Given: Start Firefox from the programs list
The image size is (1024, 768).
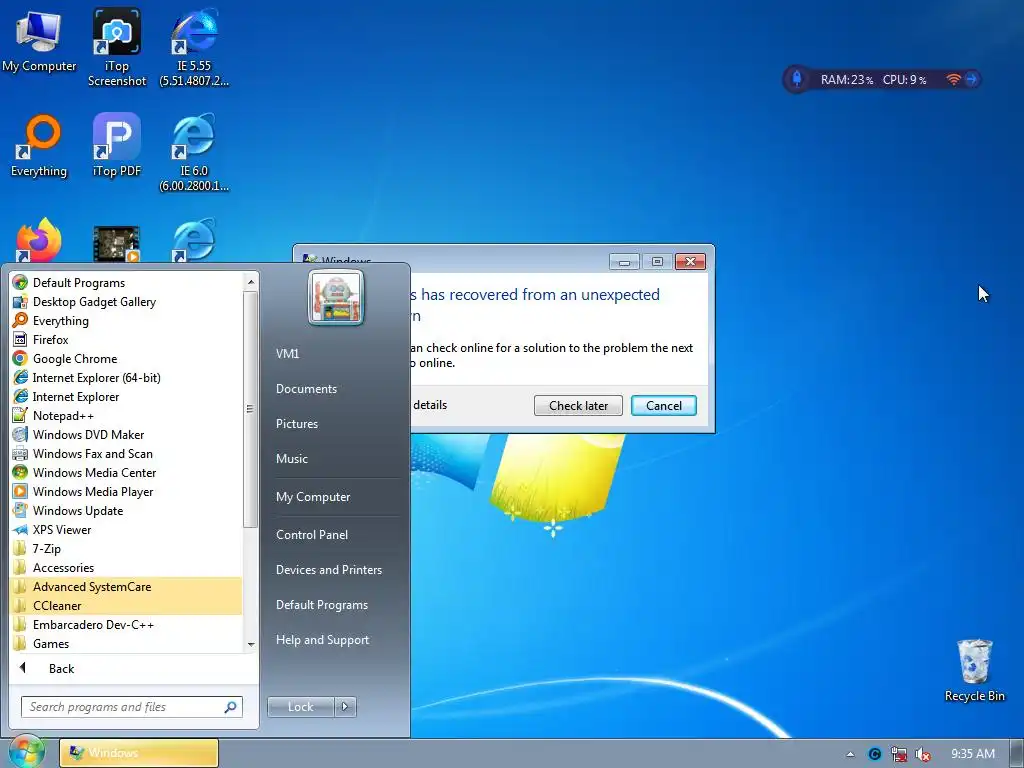Looking at the screenshot, I should [127, 340].
